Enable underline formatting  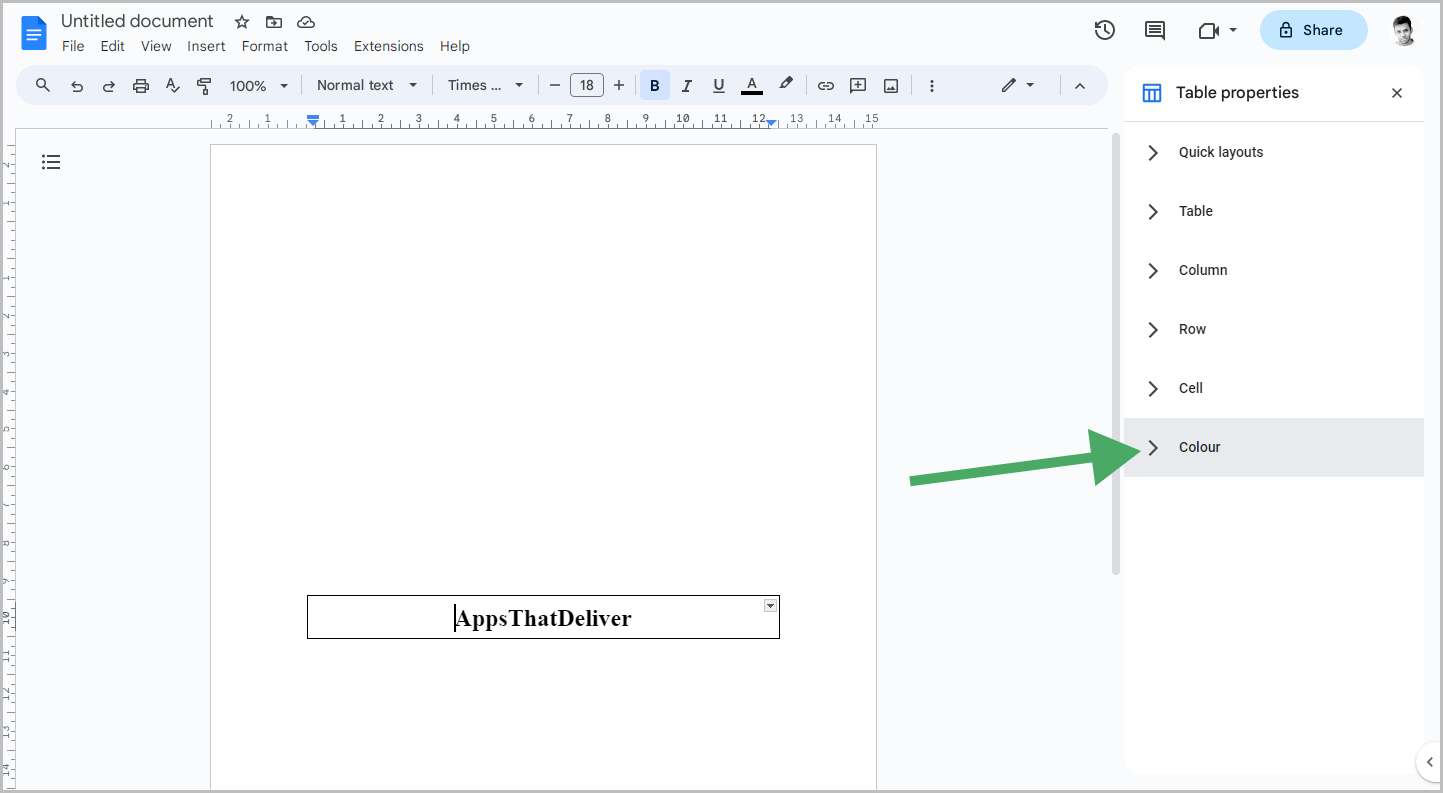(719, 85)
